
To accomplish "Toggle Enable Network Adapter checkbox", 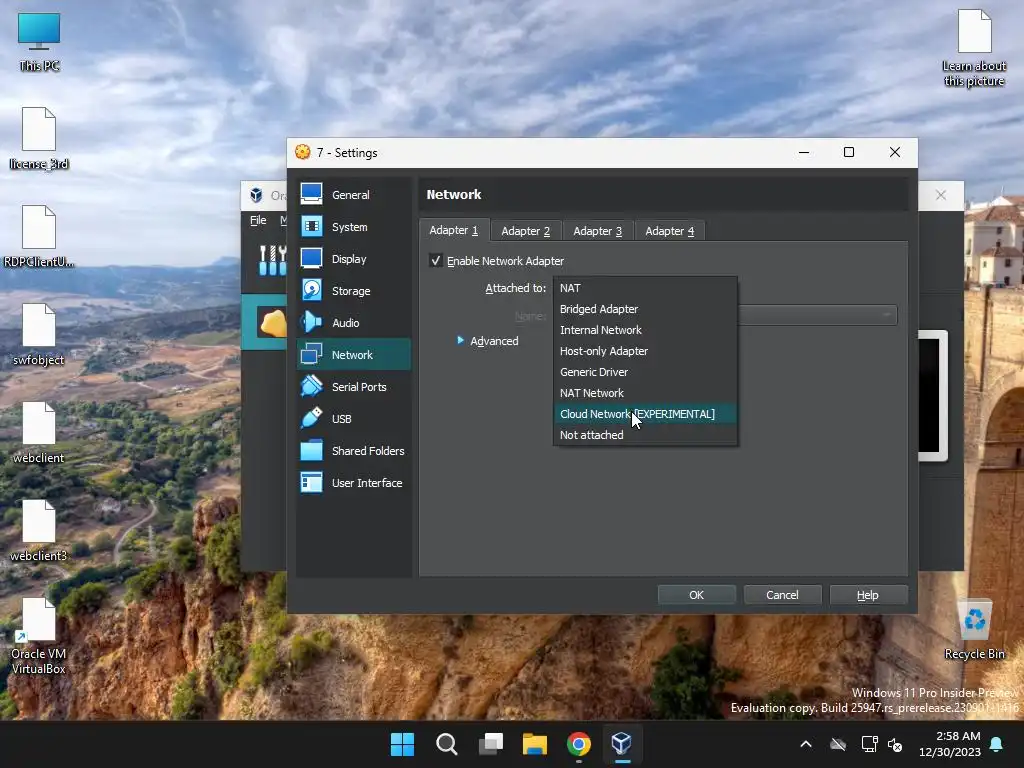I will [x=436, y=261].
